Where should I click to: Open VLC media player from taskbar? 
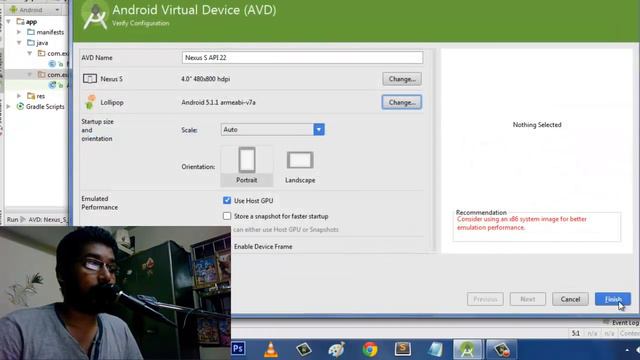[x=271, y=349]
